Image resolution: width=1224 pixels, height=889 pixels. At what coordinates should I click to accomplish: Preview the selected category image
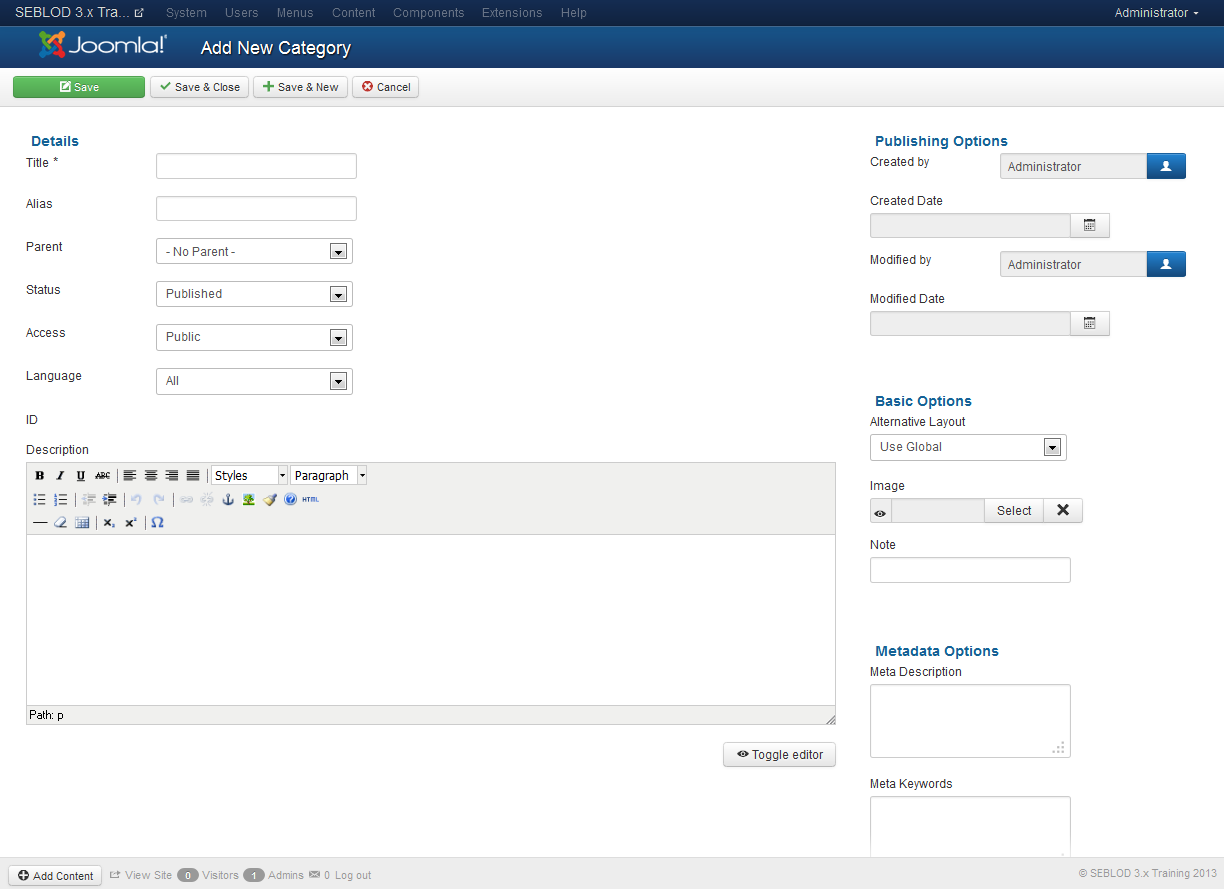pos(880,510)
